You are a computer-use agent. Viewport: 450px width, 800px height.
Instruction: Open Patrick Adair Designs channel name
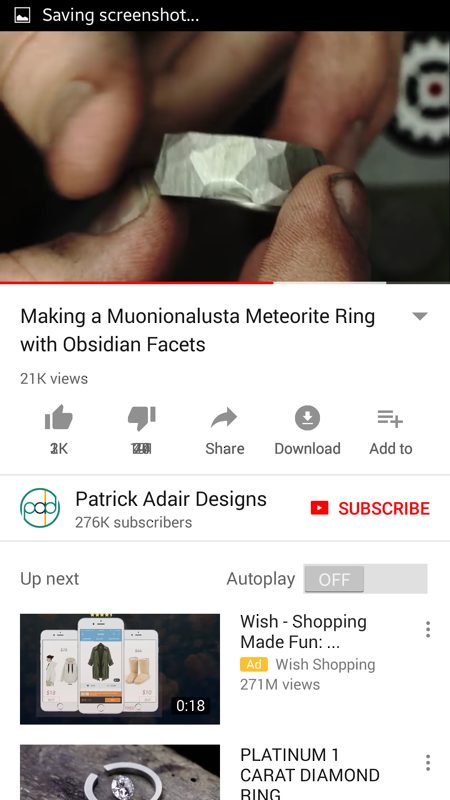click(171, 499)
